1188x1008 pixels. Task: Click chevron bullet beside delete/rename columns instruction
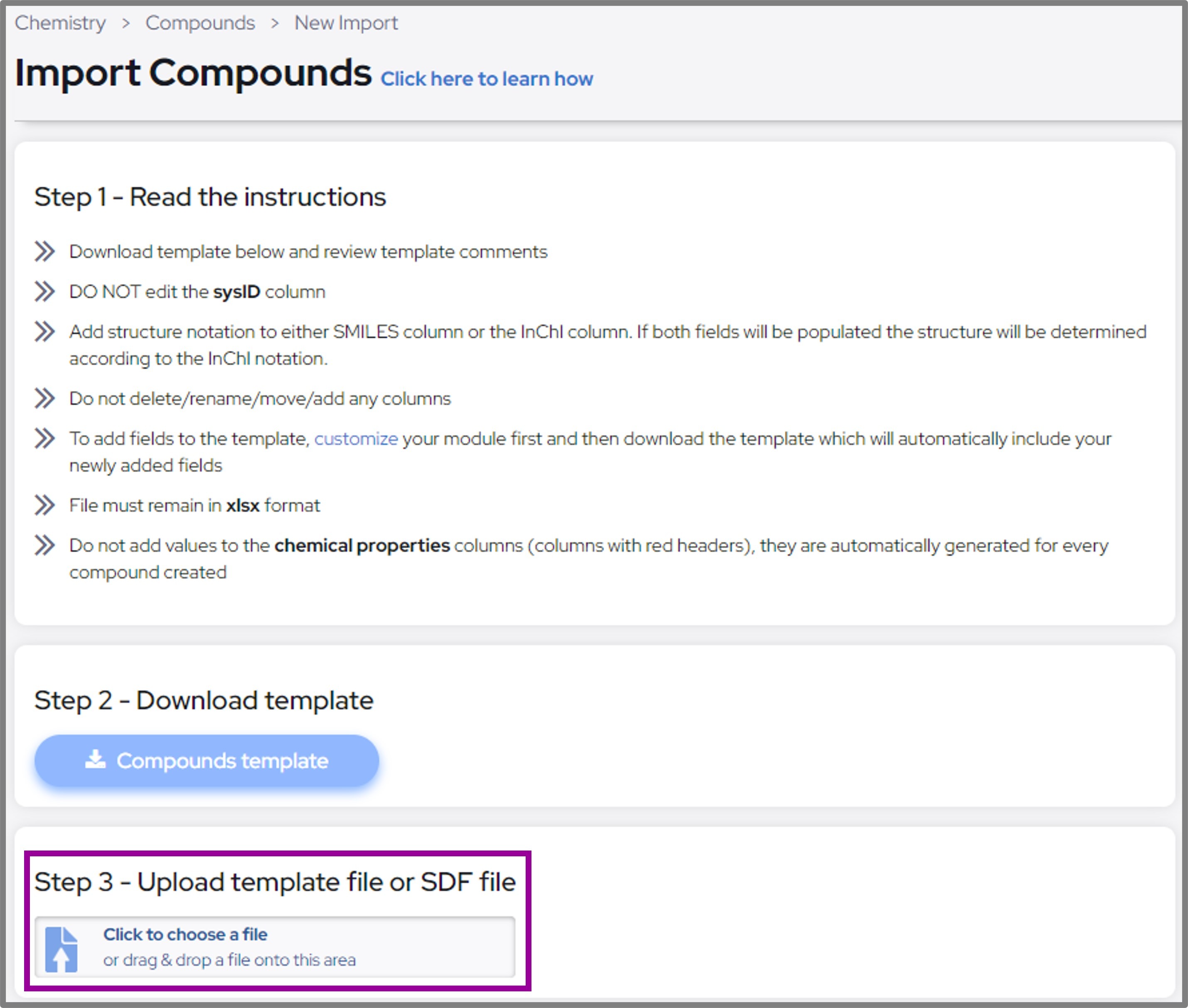click(x=44, y=398)
